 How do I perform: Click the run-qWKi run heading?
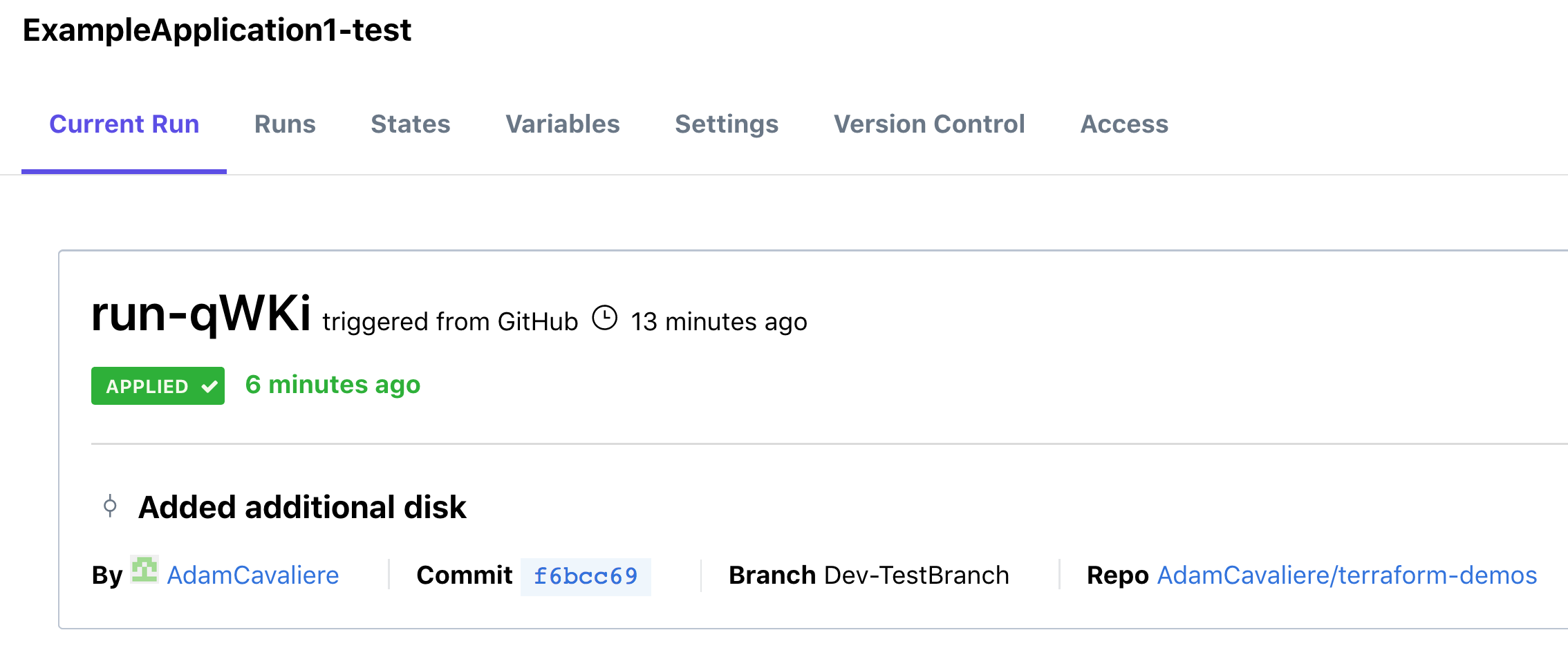pos(201,314)
